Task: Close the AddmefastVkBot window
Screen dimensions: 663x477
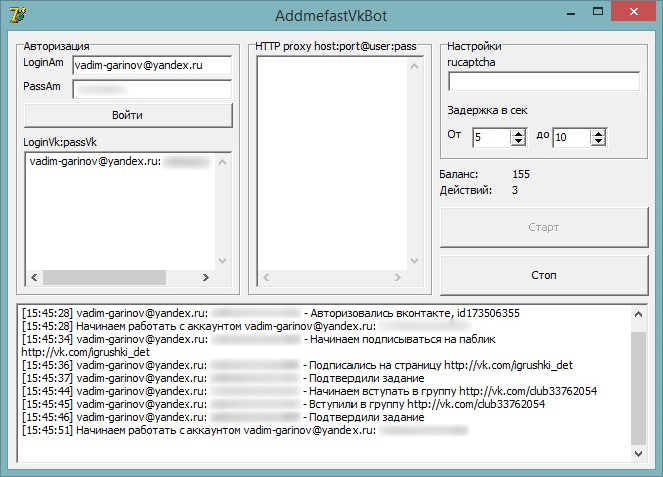Action: click(x=633, y=12)
